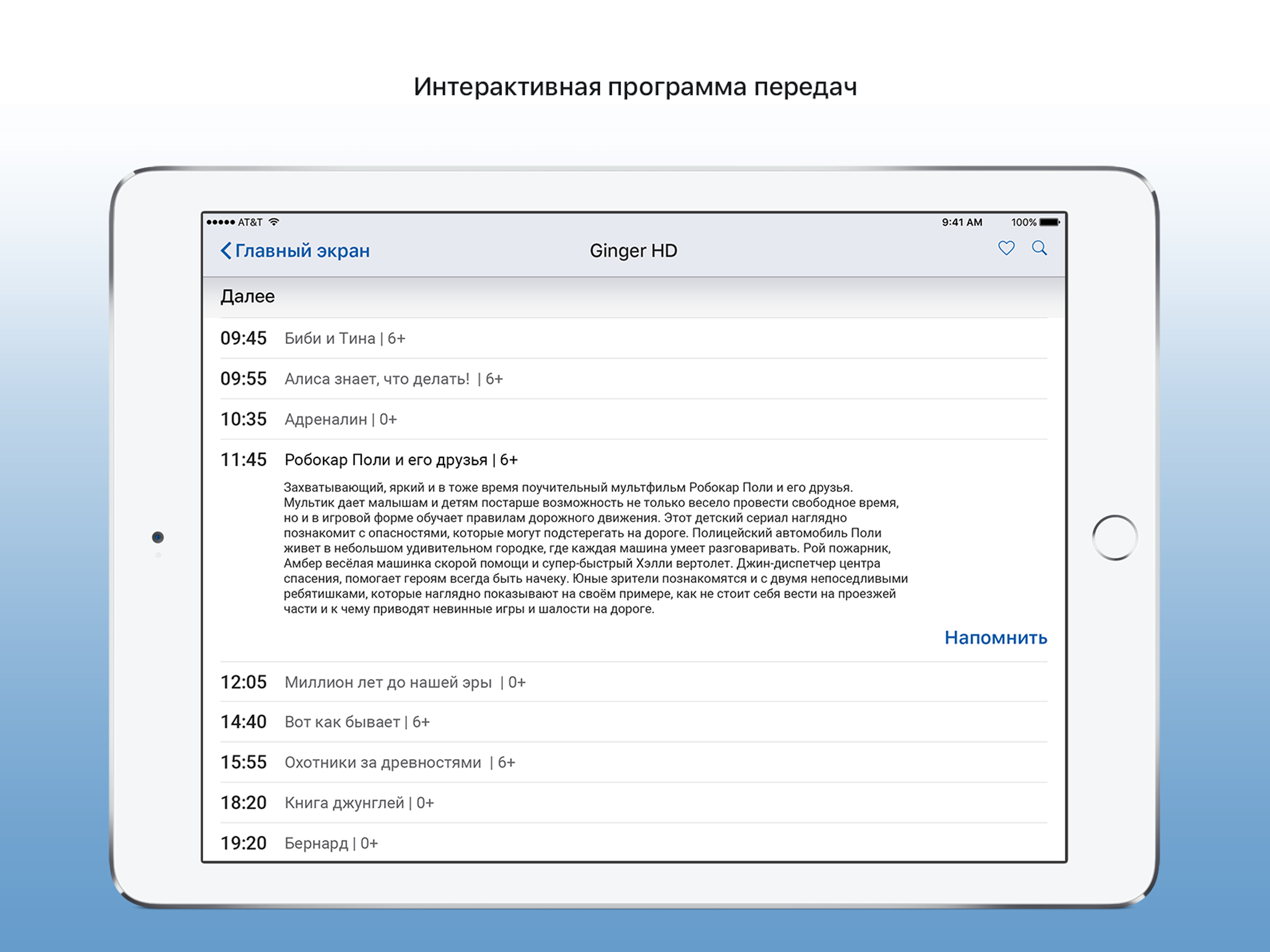Expand Алиса знает, что делать! program
Screen dimensions: 1270x952
(393, 379)
